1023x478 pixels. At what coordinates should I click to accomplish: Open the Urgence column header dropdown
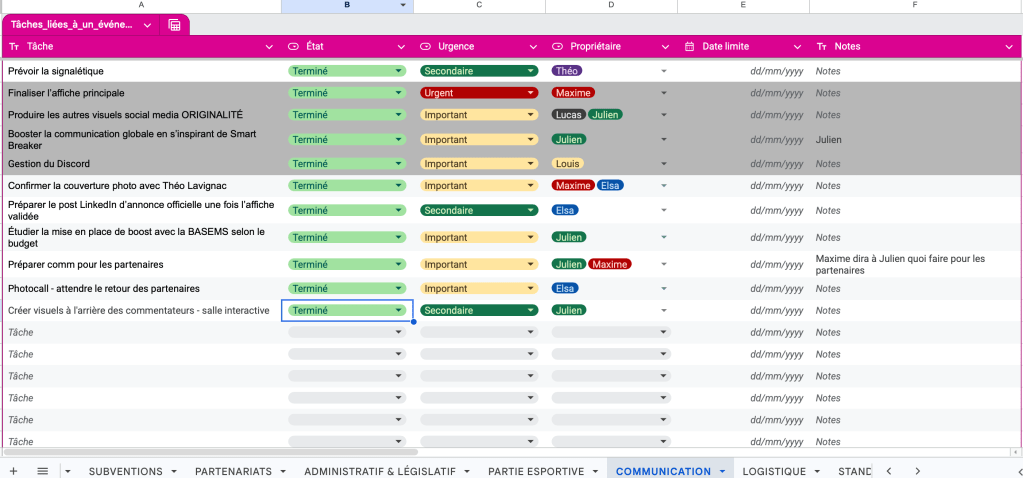tap(533, 47)
